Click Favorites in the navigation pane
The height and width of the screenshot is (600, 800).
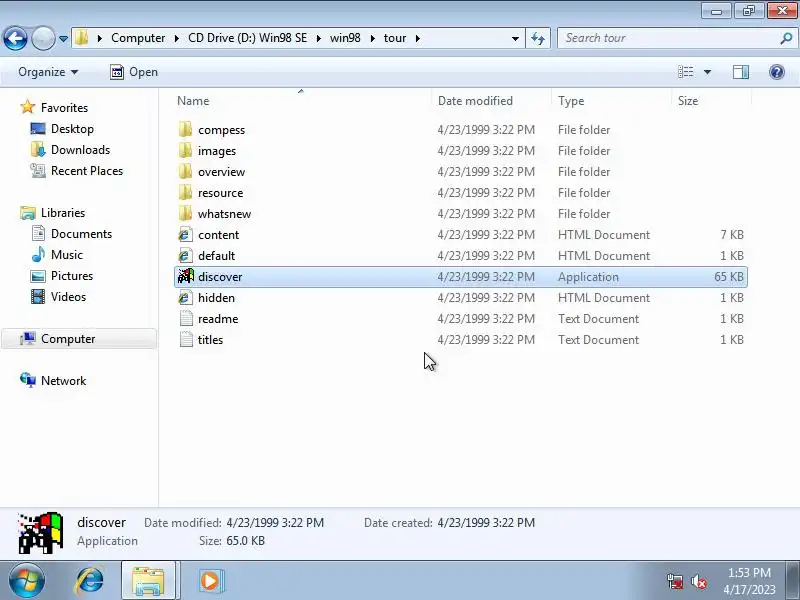(64, 108)
